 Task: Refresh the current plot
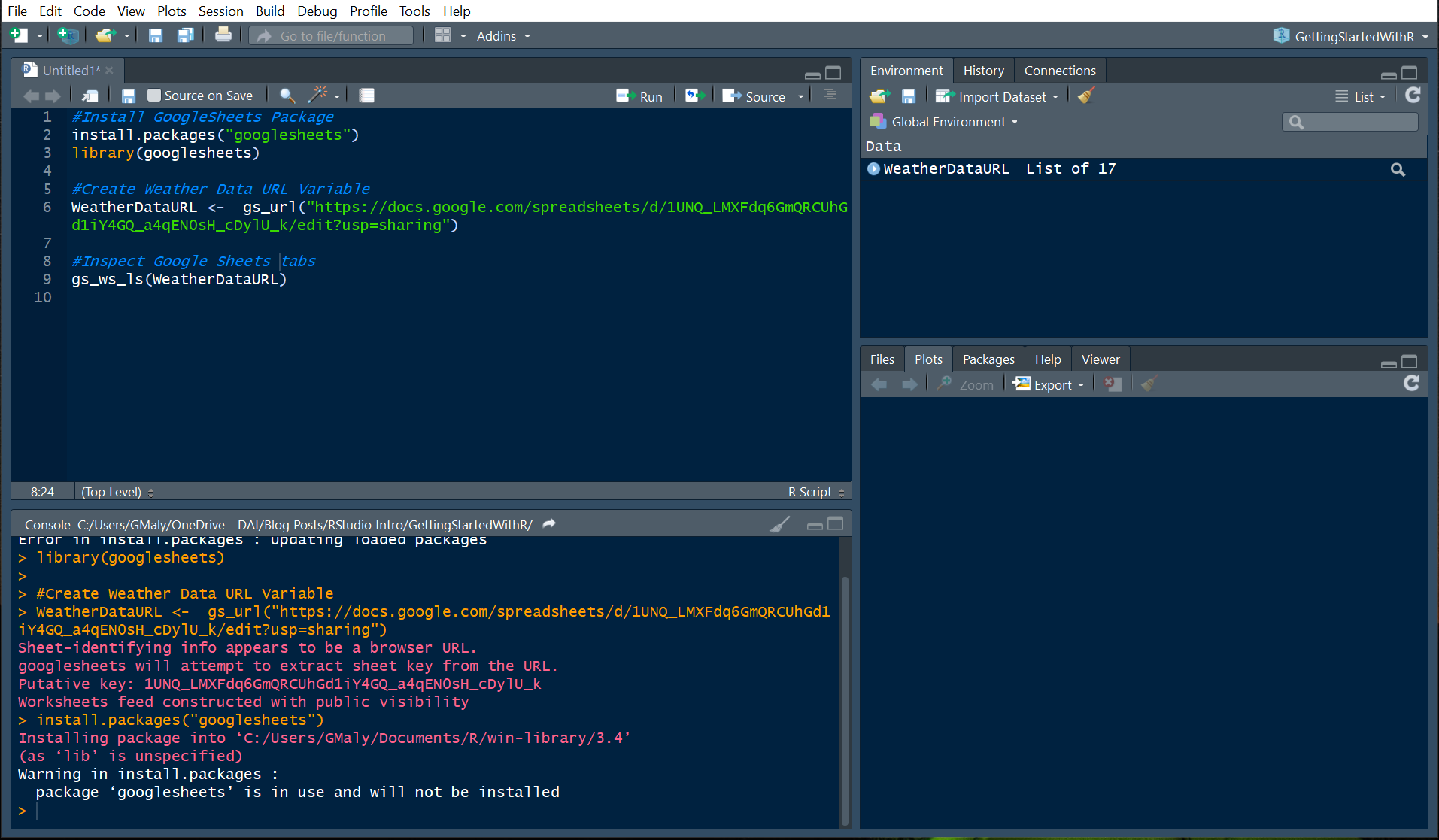point(1412,384)
